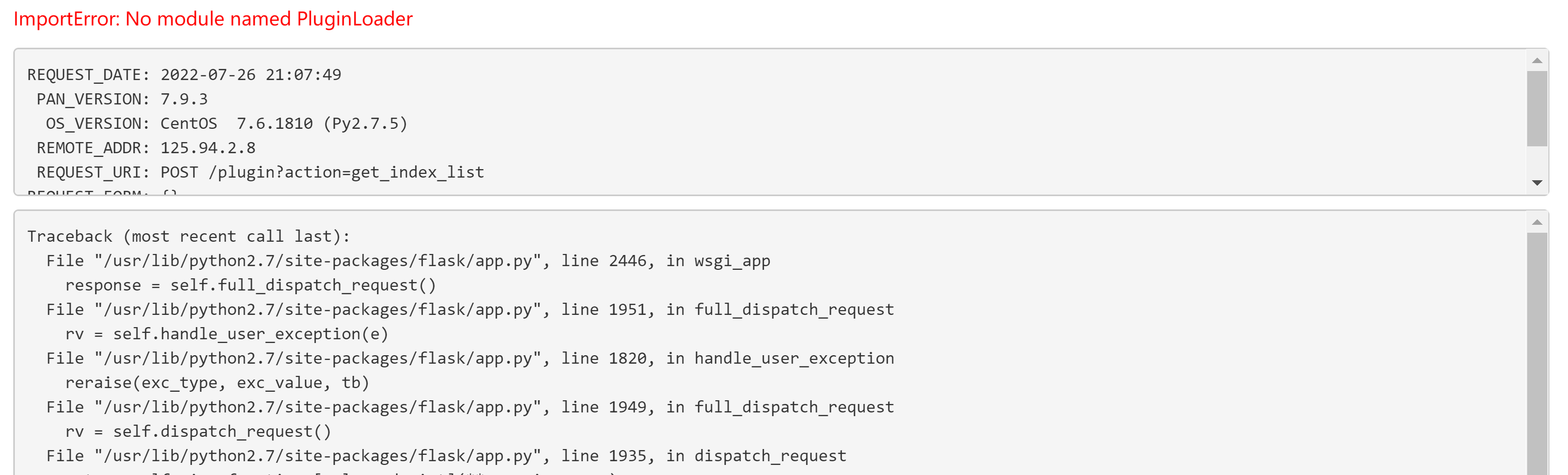Click the self.full_dispatch_request() code line
The width and height of the screenshot is (1568, 475).
tap(251, 285)
